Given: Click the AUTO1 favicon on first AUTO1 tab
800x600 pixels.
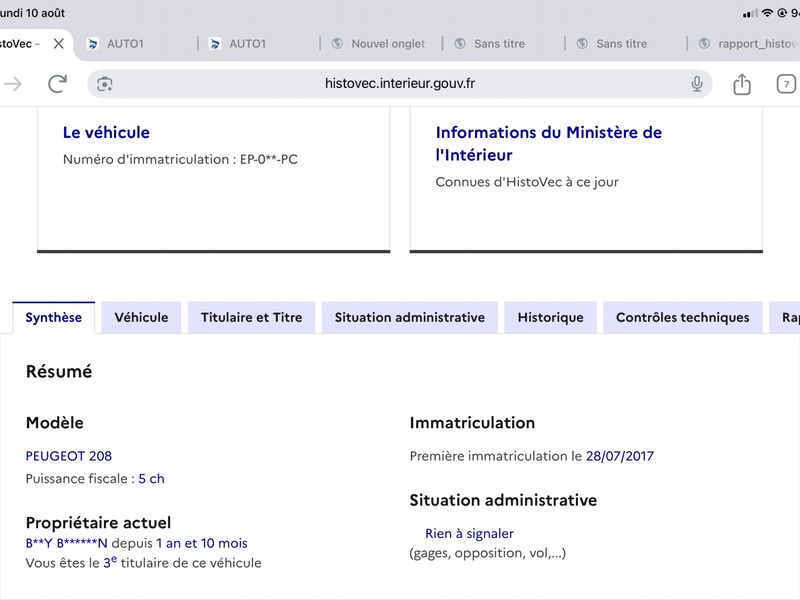Looking at the screenshot, I should 93,44.
